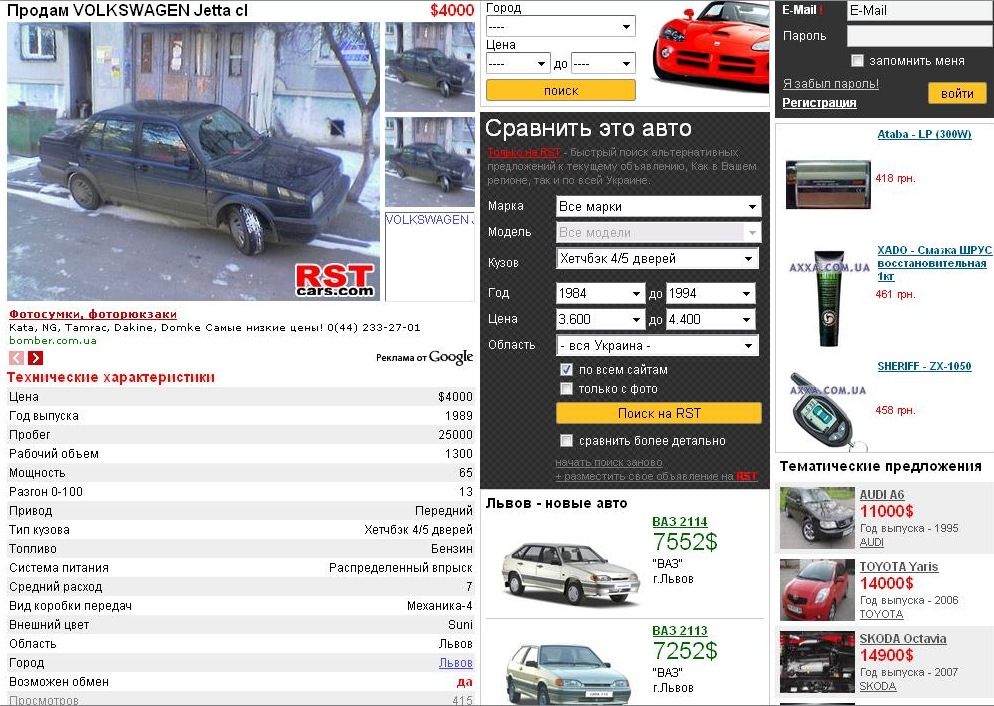
Task: Open the 'Регистрация' link
Action: [819, 103]
